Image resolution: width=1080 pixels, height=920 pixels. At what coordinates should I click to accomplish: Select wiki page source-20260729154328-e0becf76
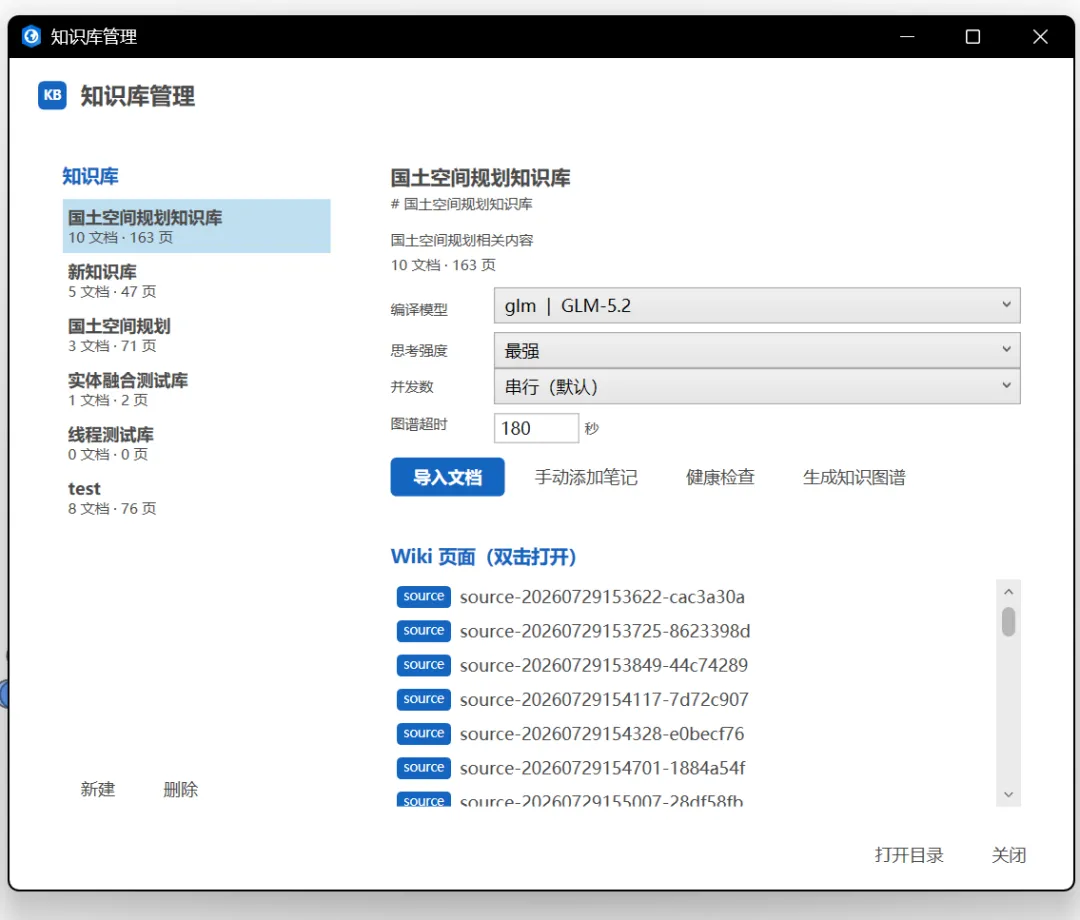(x=692, y=733)
